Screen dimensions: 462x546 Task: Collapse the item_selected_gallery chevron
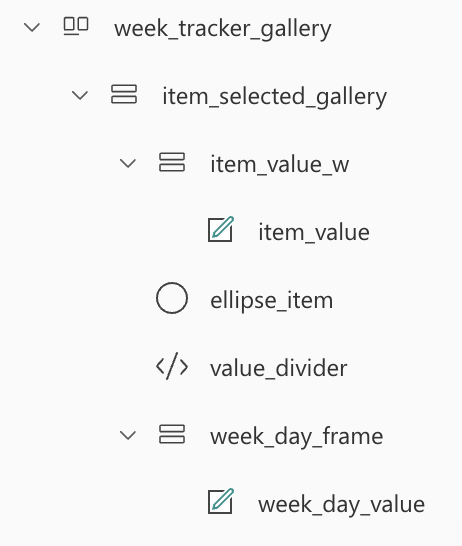pyautogui.click(x=80, y=95)
